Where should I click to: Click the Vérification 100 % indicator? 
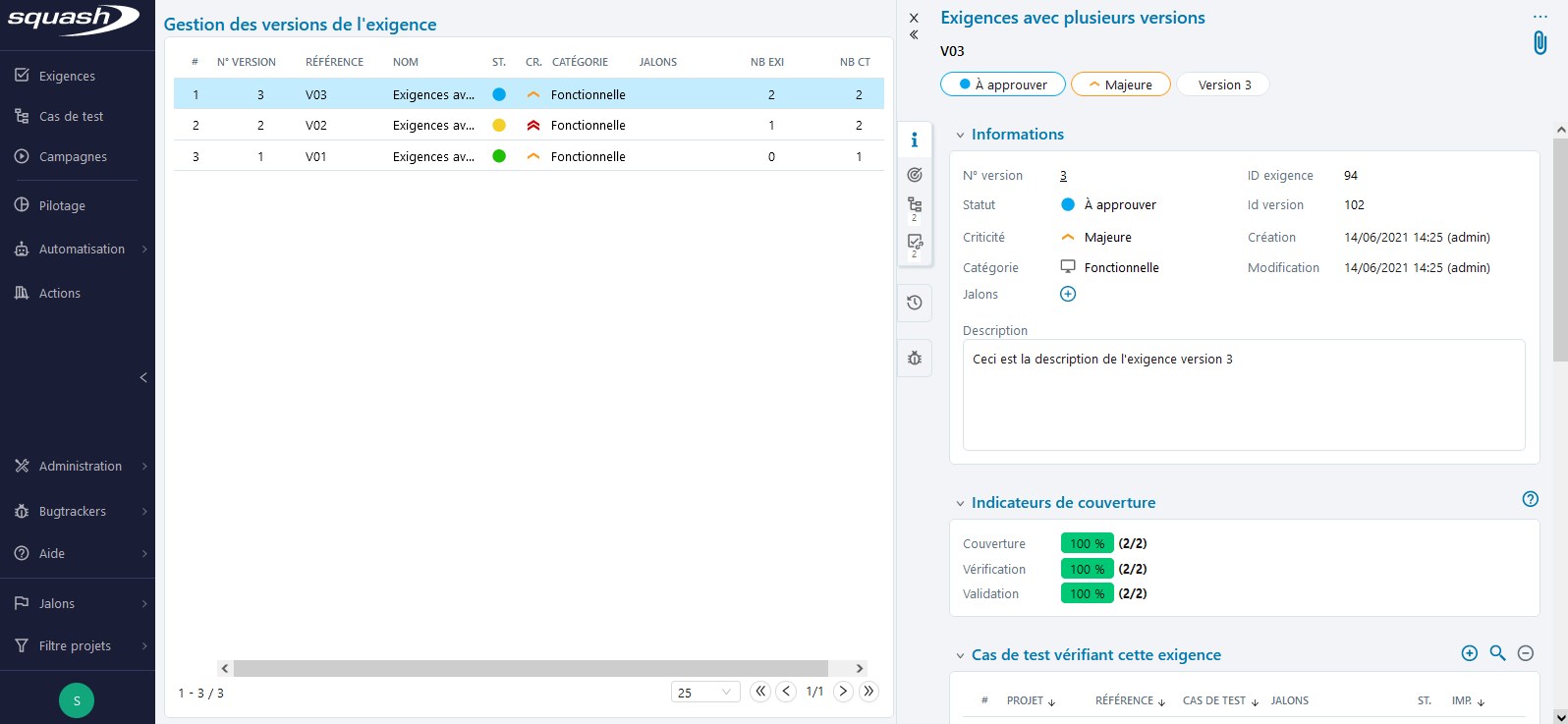coord(1087,569)
